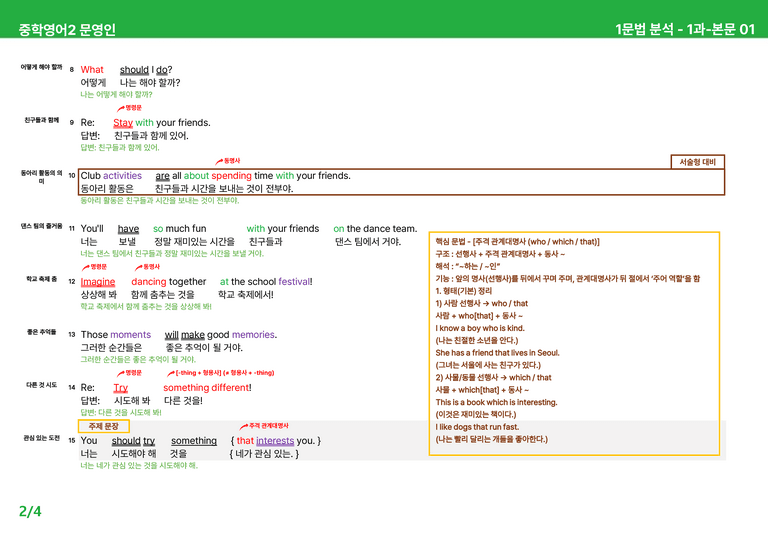Viewport: 768px width, 543px height.
Task: Click the margin label "학교 축제 춤"
Action: click(x=42, y=279)
